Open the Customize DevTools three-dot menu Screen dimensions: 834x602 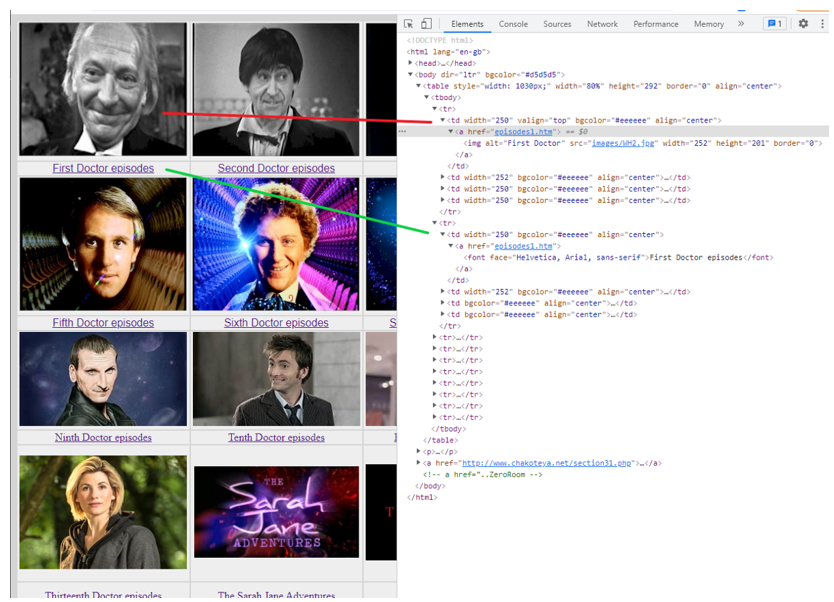pyautogui.click(x=820, y=22)
